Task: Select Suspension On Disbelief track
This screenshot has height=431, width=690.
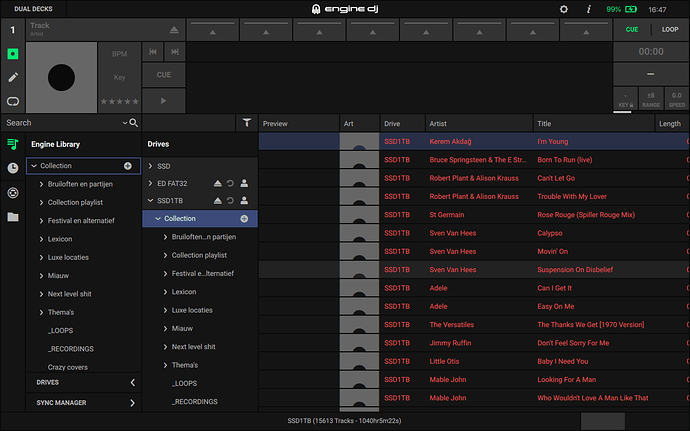Action: [x=575, y=269]
